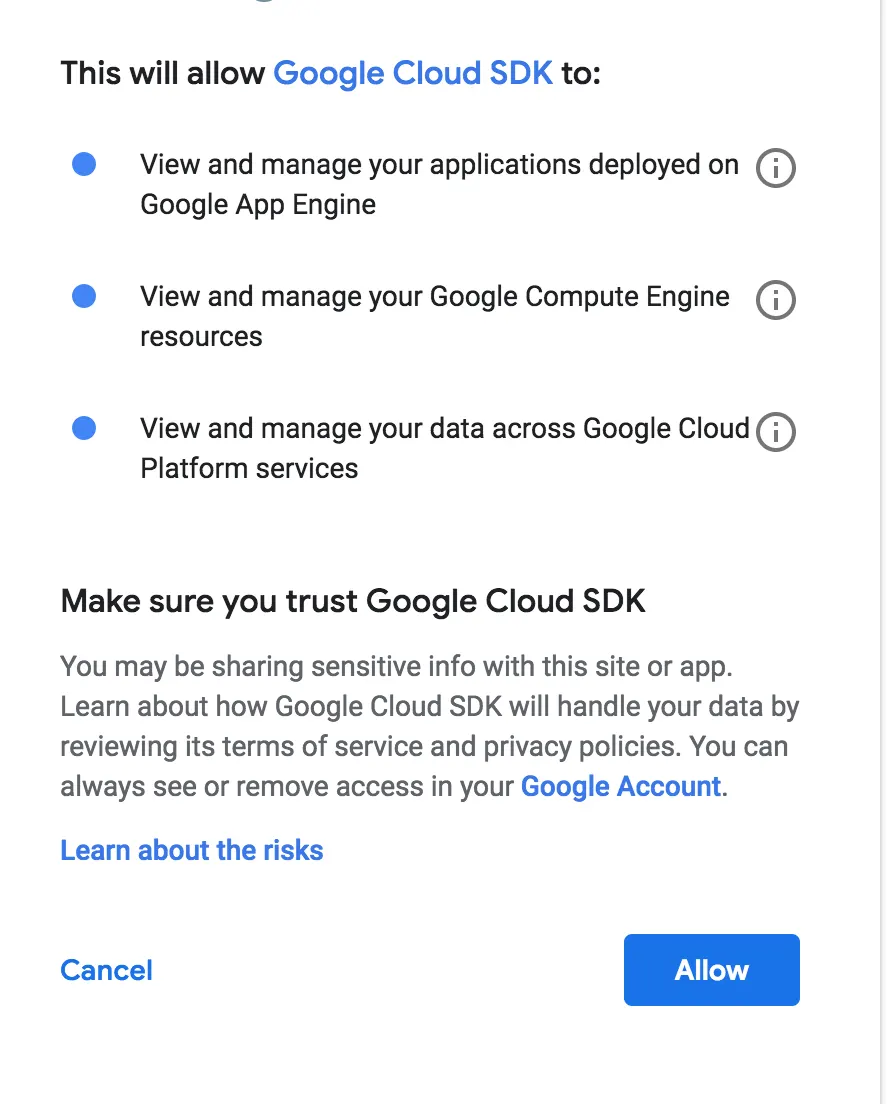Click the sensitive info warning paragraph
892x1104 pixels.
pyautogui.click(x=430, y=726)
